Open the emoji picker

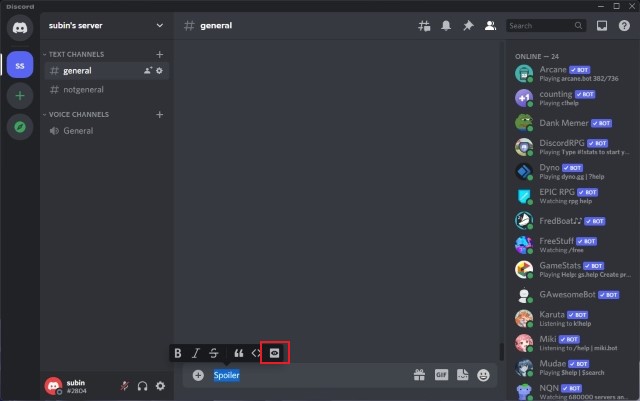point(484,375)
